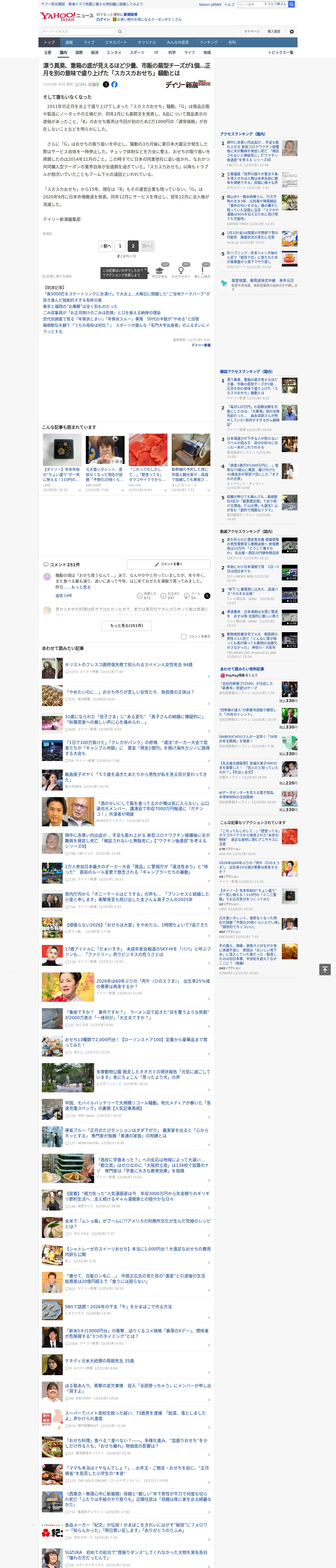Click the デイリー新潮 source link under update time

click(x=201, y=345)
